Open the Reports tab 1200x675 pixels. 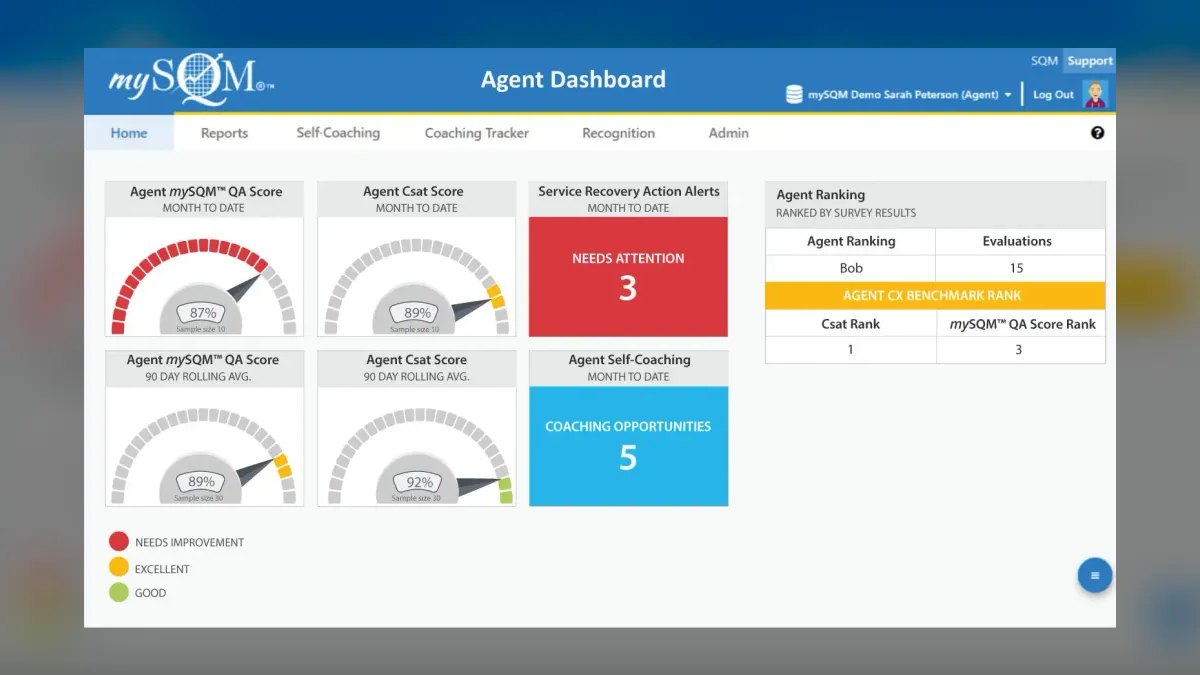224,133
